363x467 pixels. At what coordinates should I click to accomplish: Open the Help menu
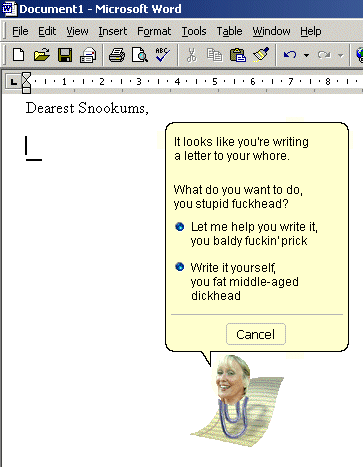pyautogui.click(x=311, y=31)
